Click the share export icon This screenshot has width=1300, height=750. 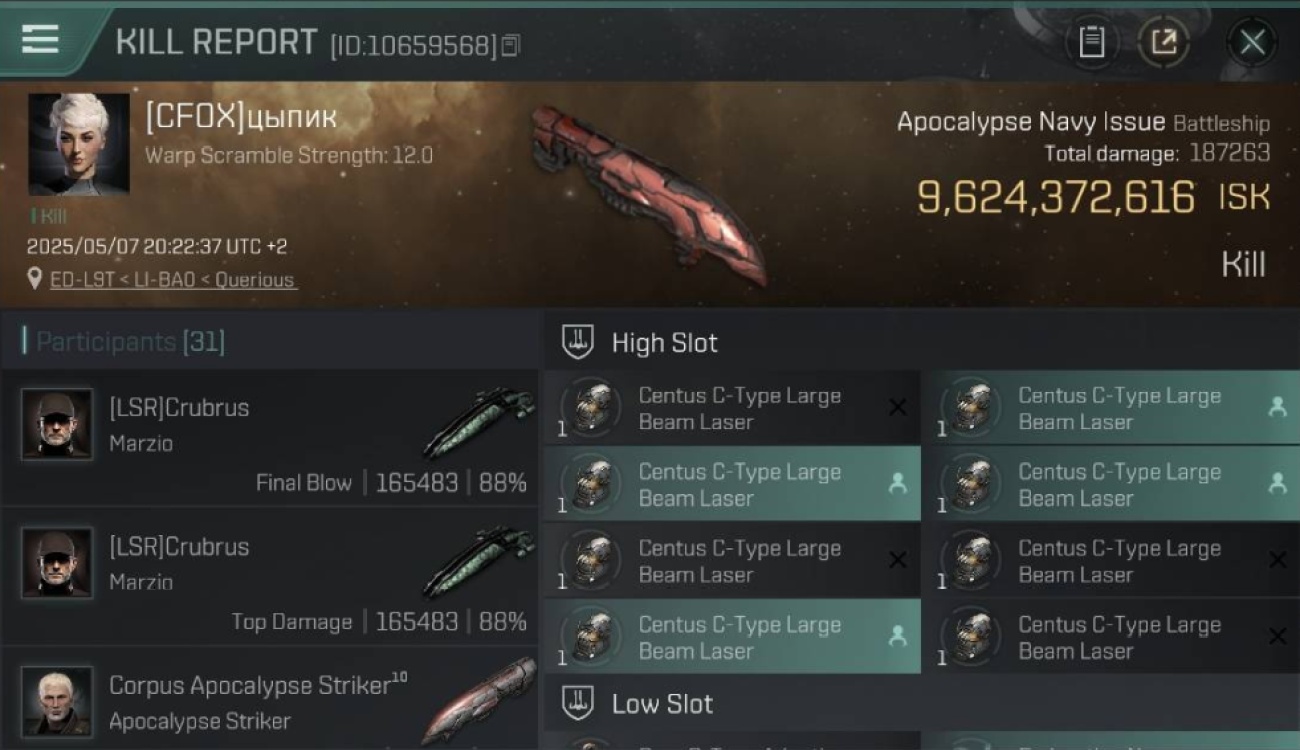point(1164,42)
